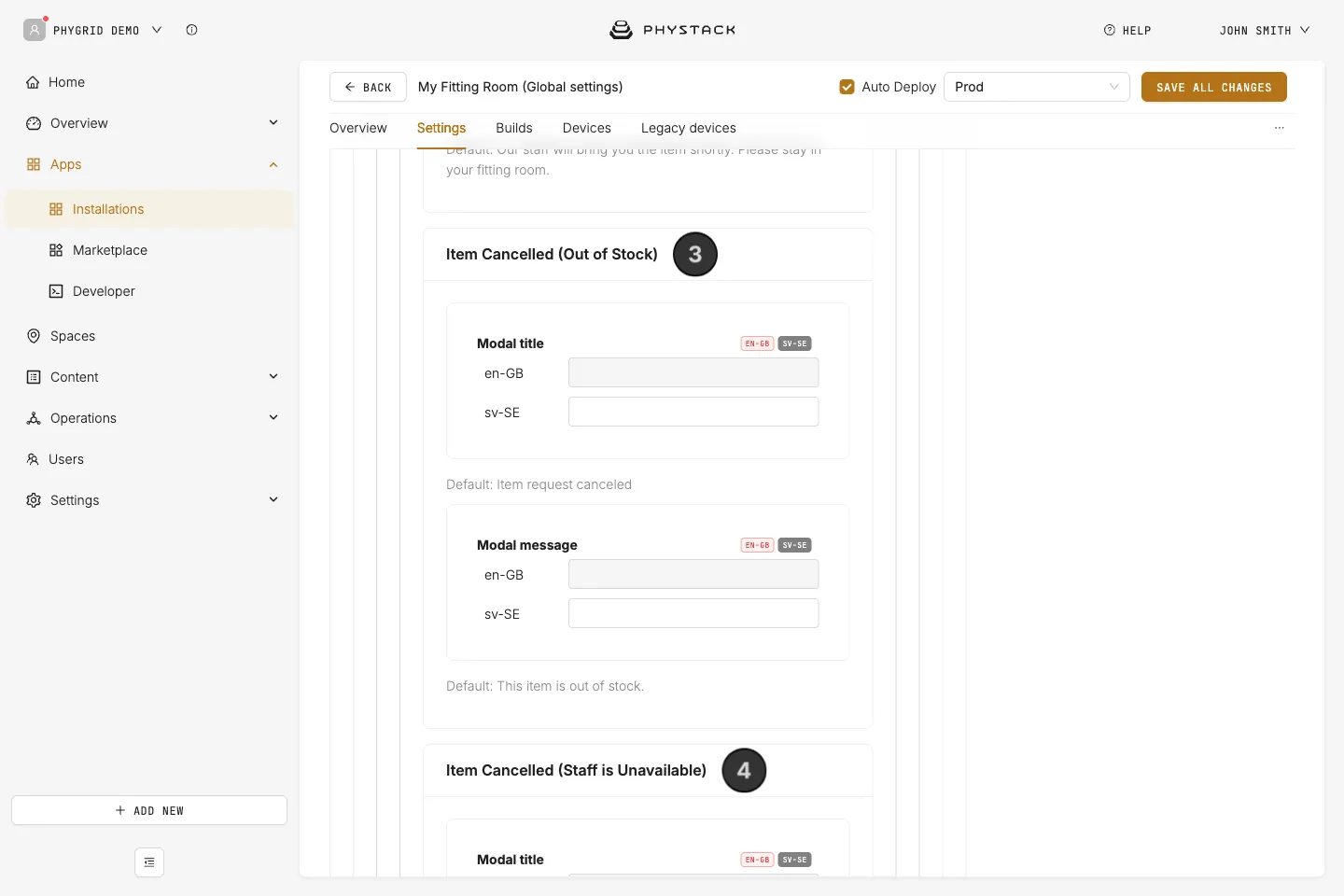Toggle the Auto Deploy checkbox

pyautogui.click(x=847, y=87)
